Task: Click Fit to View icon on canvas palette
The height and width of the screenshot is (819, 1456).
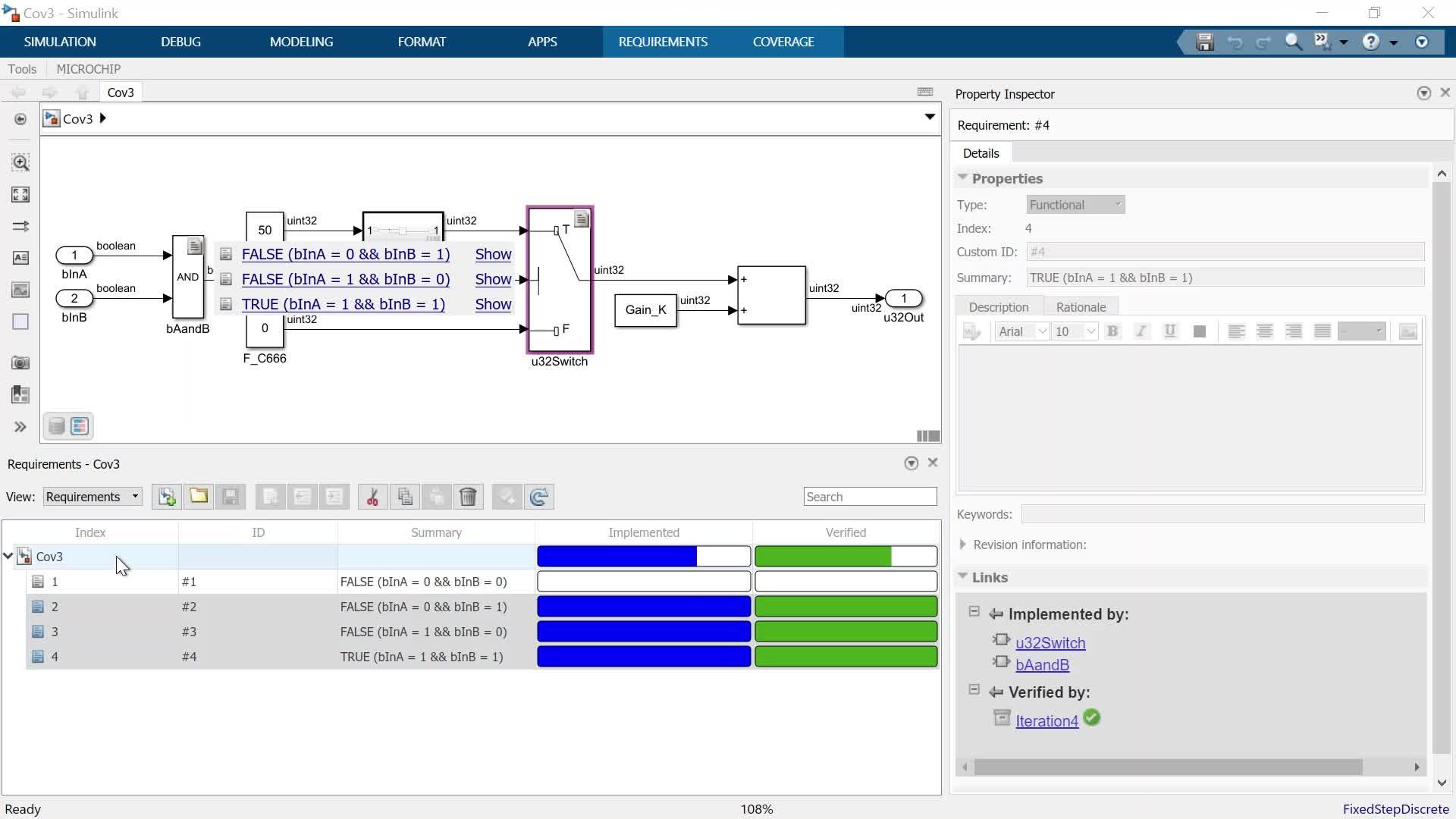Action: [20, 195]
